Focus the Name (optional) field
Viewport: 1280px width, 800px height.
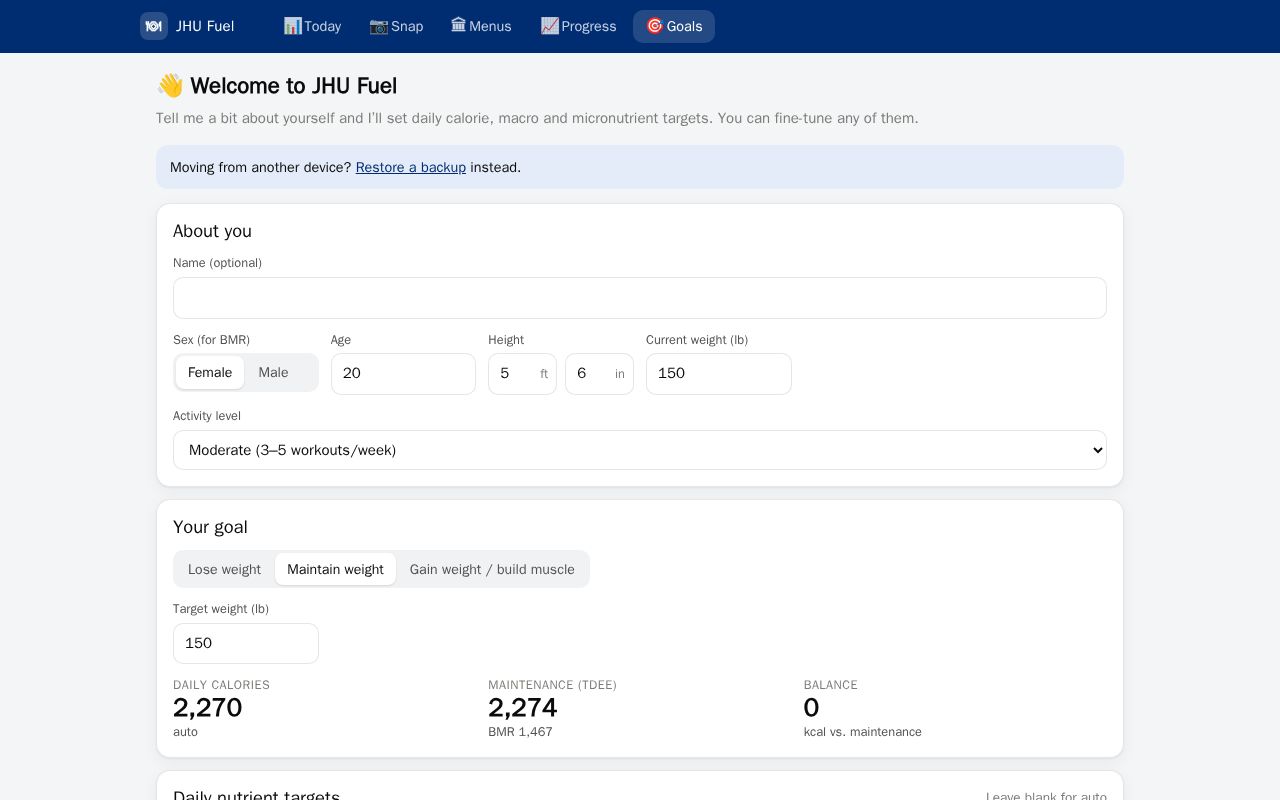point(640,298)
